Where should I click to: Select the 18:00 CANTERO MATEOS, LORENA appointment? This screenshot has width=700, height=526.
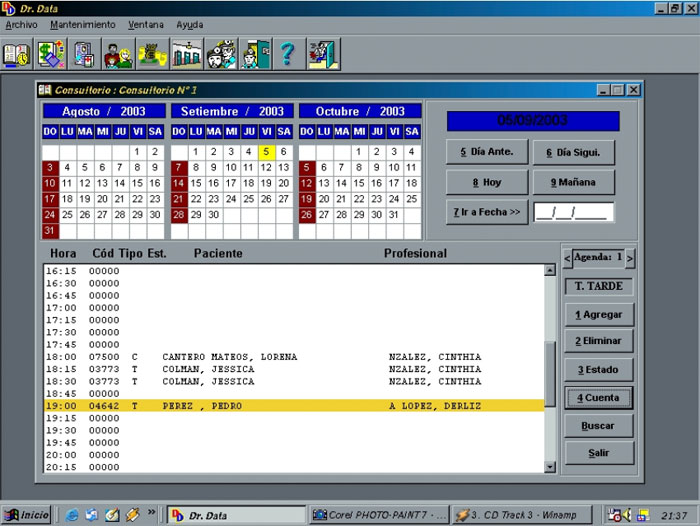294,357
